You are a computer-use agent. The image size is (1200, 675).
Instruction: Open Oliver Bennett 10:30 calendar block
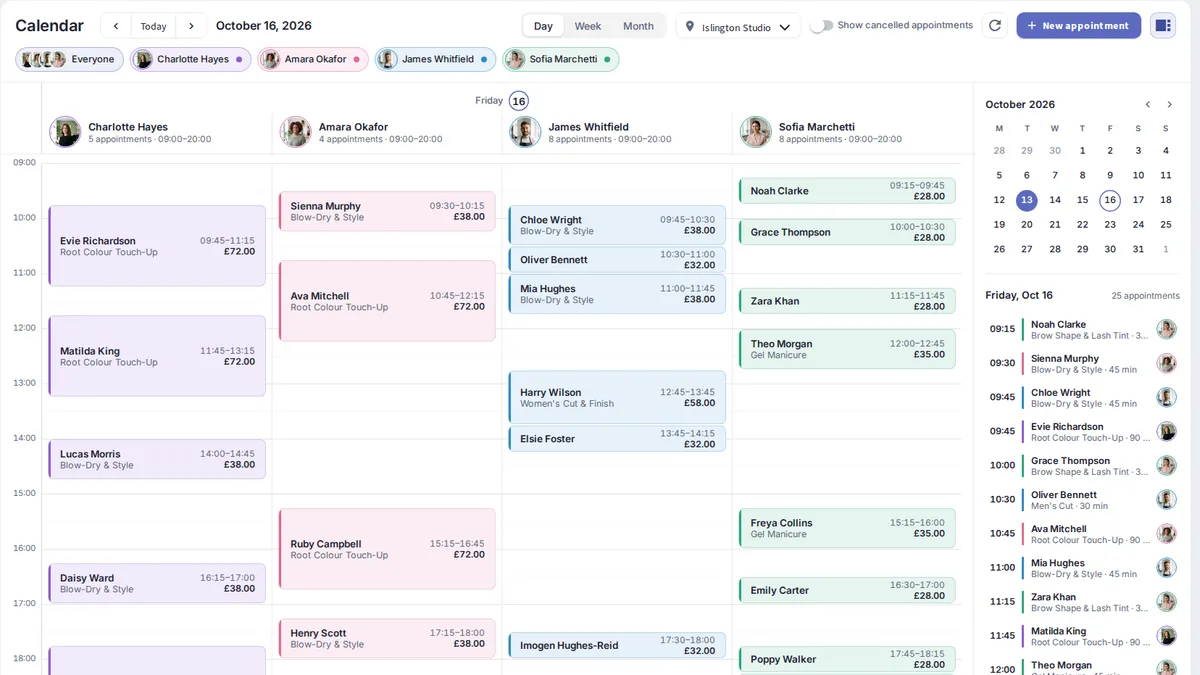pyautogui.click(x=617, y=260)
